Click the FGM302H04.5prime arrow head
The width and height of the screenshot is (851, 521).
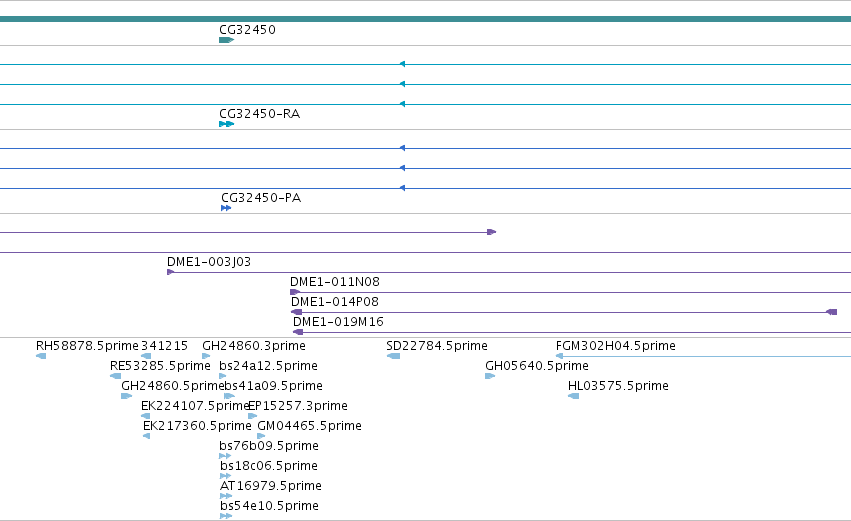[x=560, y=357]
